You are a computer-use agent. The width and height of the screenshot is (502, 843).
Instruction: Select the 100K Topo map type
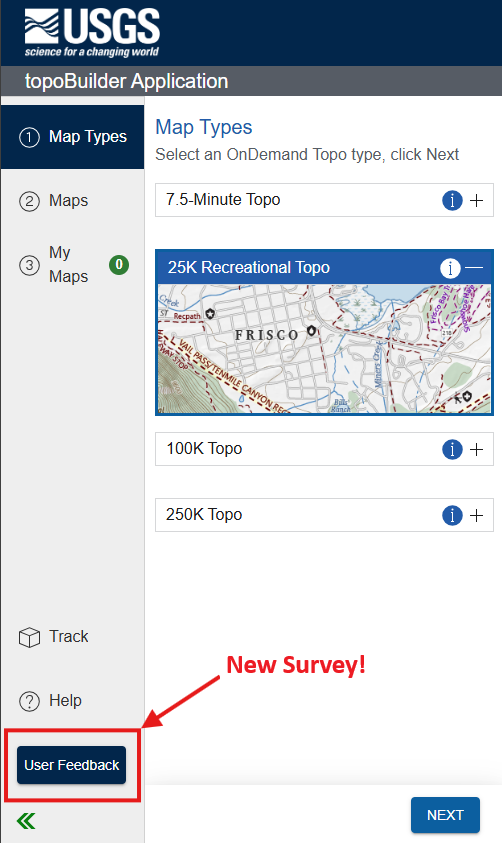(x=324, y=449)
